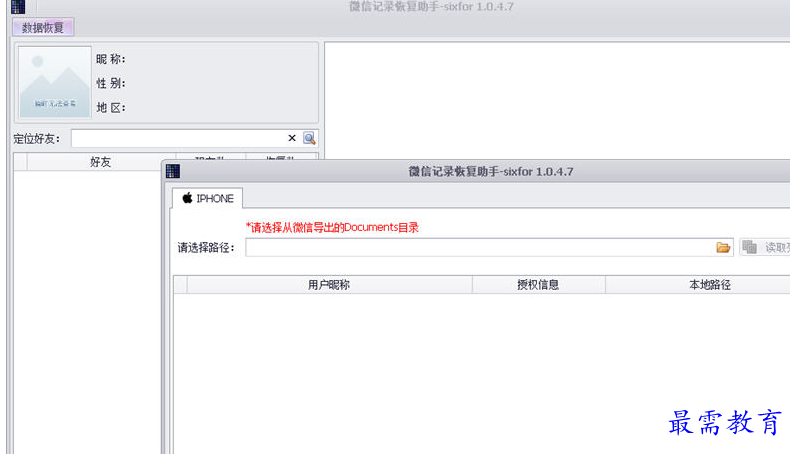Open the 数据恢复 menu button
Screen dimensions: 790x454
(x=43, y=27)
